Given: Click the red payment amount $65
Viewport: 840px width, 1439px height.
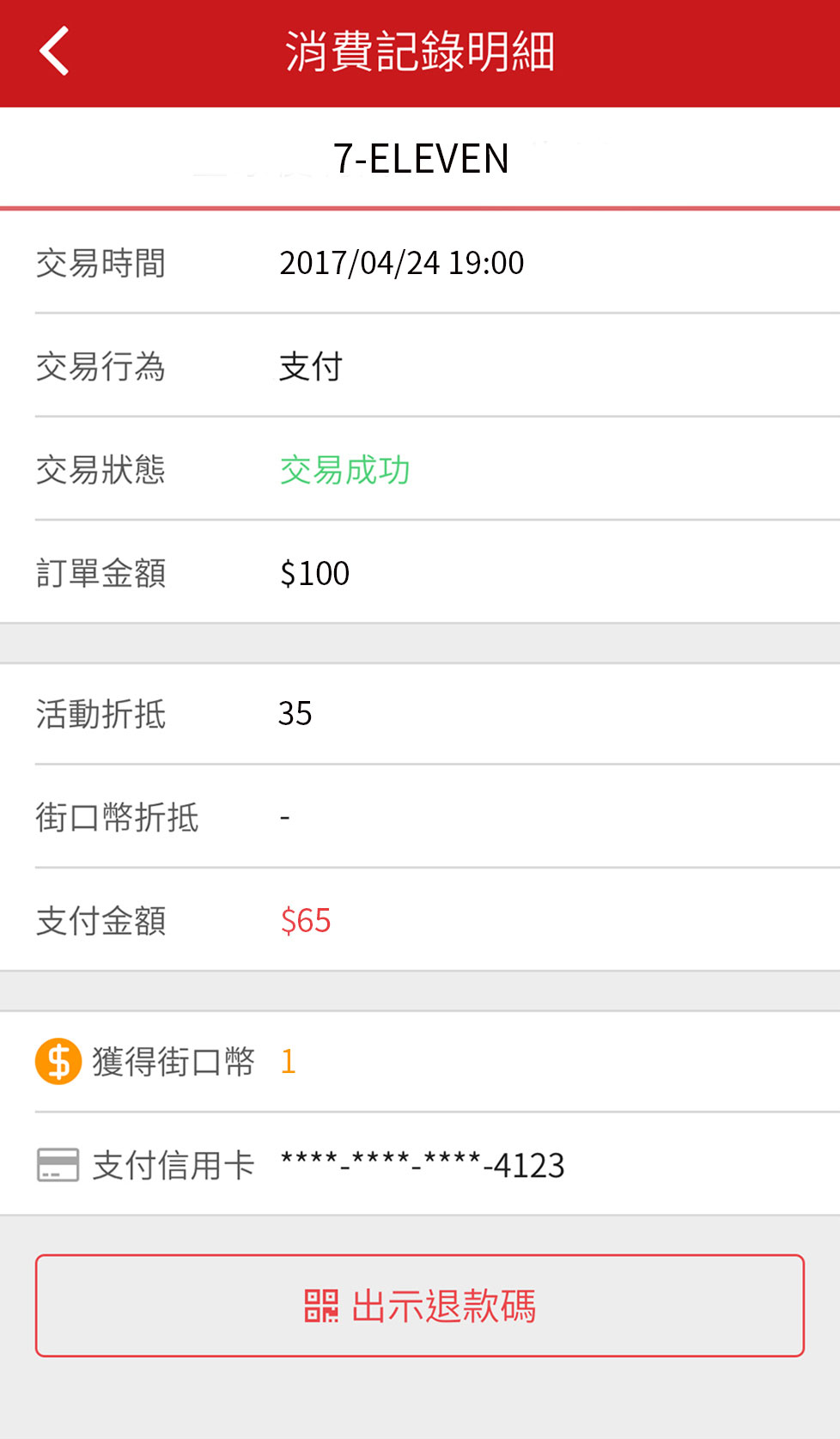Looking at the screenshot, I should [x=306, y=920].
